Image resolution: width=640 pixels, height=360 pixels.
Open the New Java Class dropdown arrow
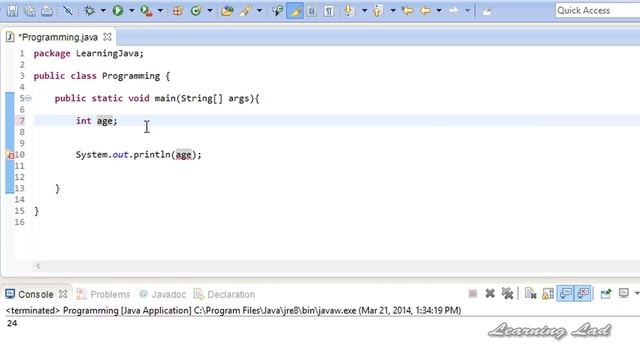tap(209, 11)
